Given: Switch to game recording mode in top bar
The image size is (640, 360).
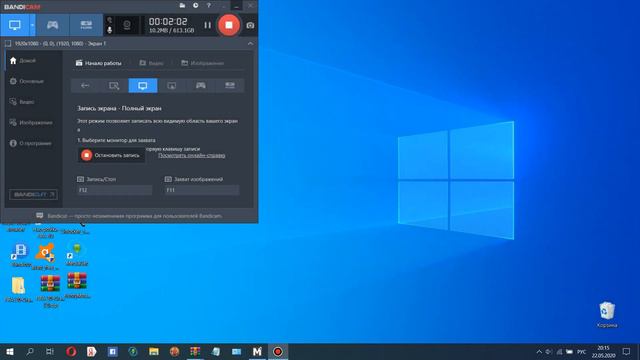Looking at the screenshot, I should 52,25.
